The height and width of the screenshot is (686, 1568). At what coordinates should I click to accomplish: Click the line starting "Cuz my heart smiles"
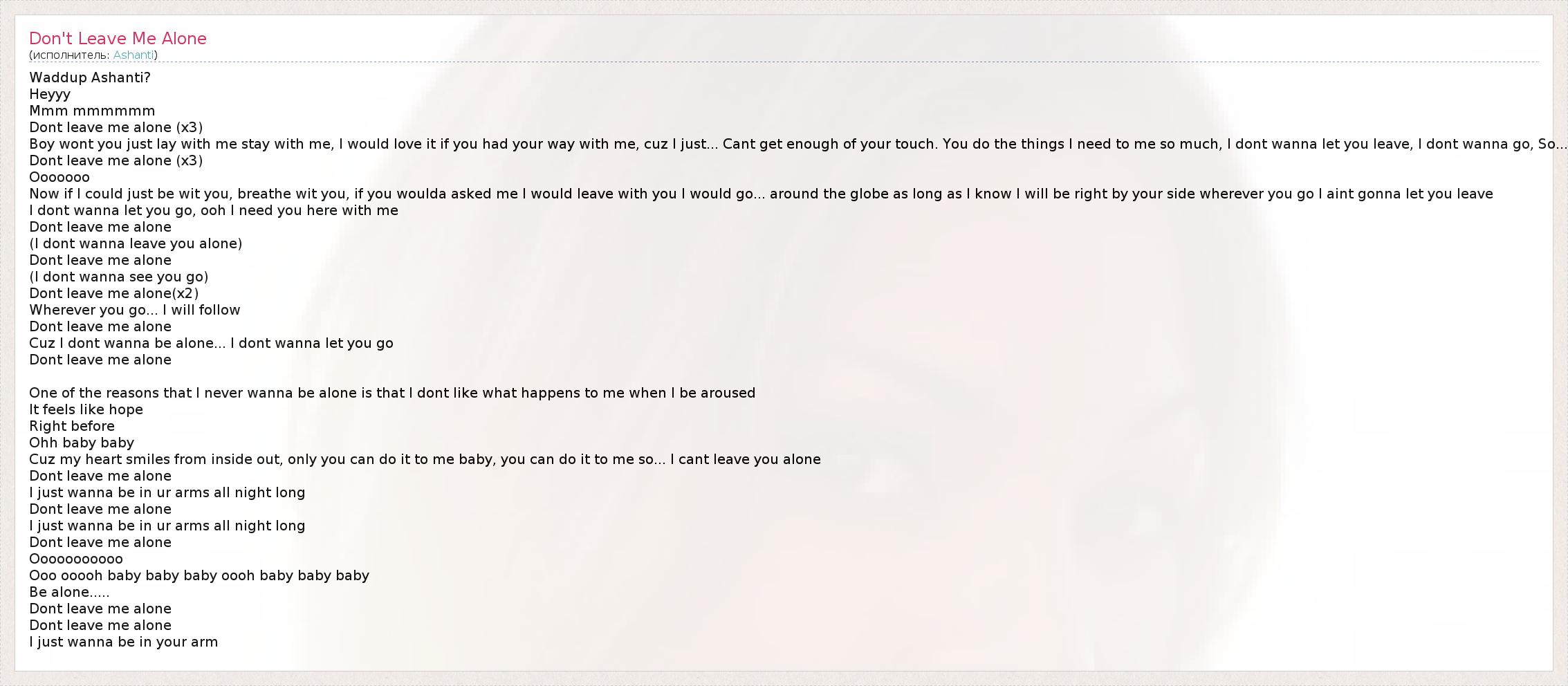425,459
